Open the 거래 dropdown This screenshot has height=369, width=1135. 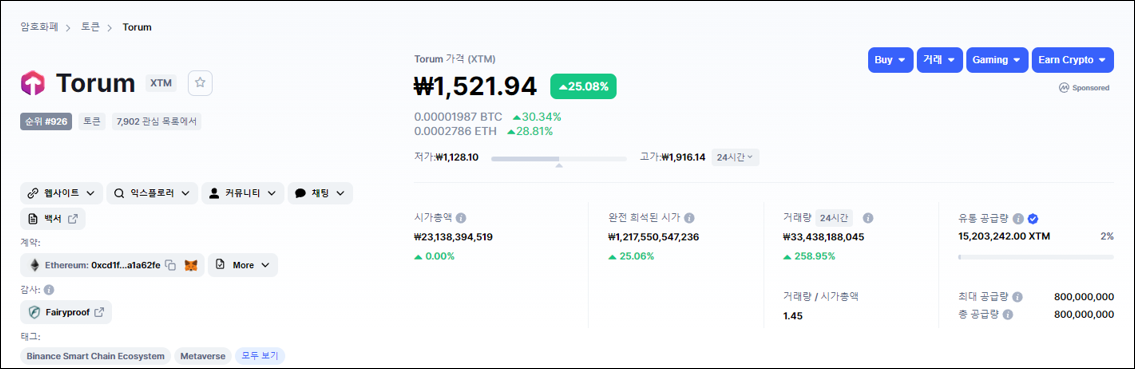click(940, 60)
